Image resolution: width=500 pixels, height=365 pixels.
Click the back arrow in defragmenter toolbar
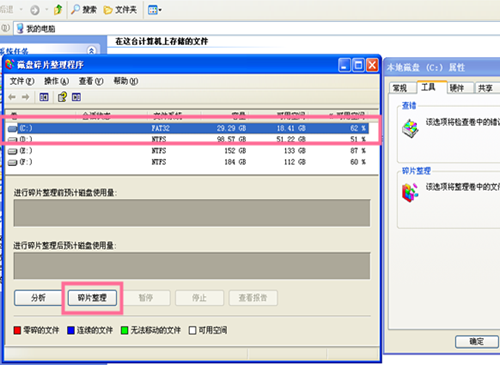point(12,97)
